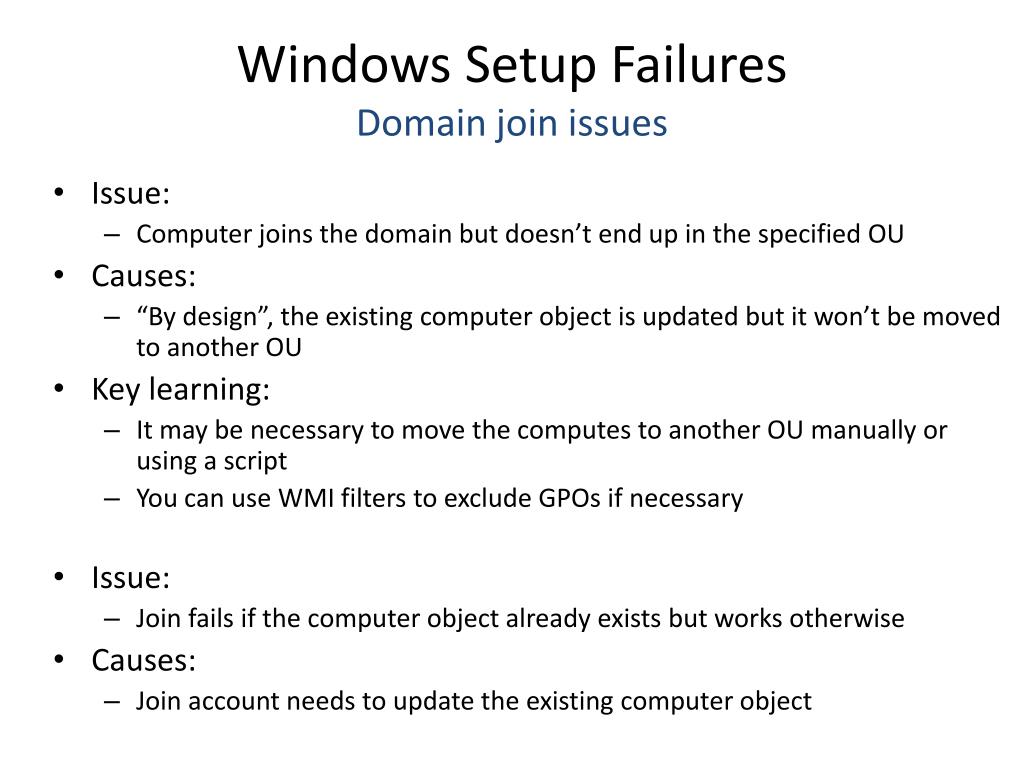Click the second Issue: bullet heading

tap(131, 578)
